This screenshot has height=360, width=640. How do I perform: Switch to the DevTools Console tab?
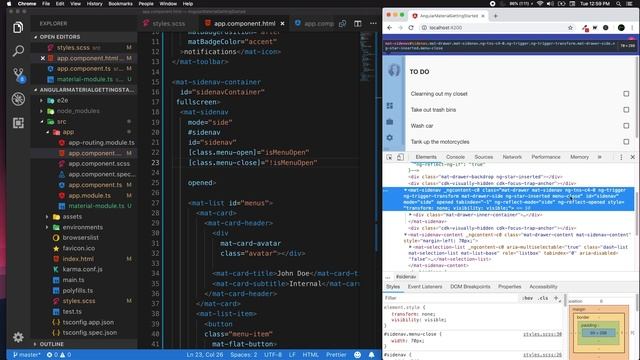455,157
